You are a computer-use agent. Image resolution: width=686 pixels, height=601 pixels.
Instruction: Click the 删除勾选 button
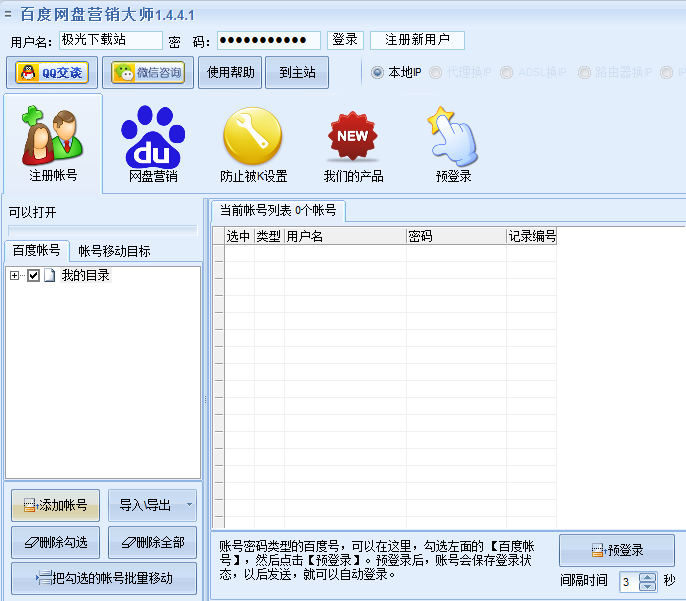point(56,542)
